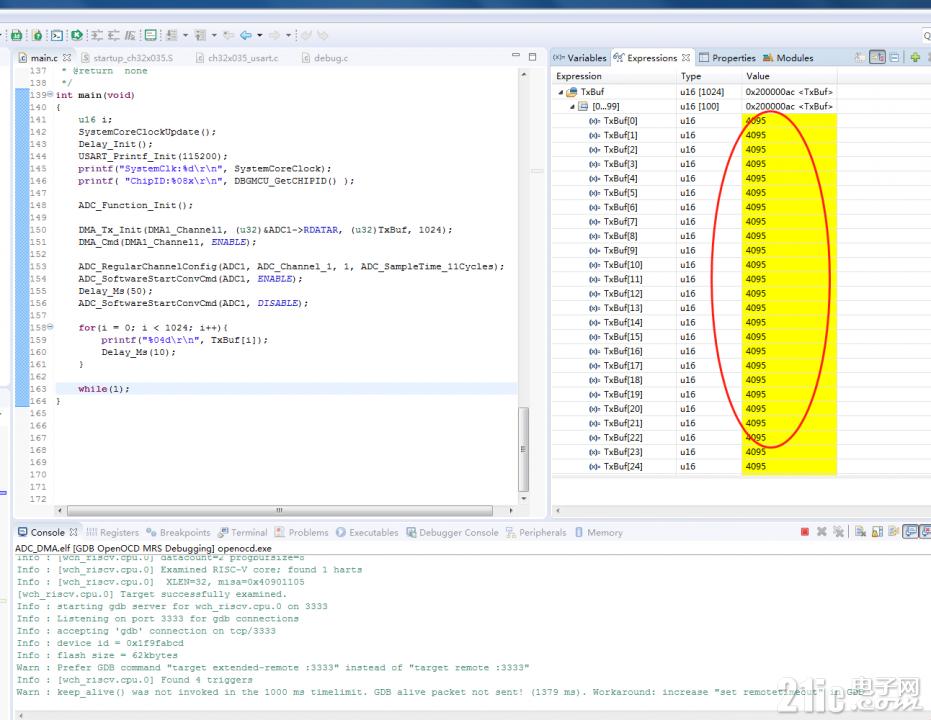Clear console icon
Screen dimensions: 931x720
[860, 532]
